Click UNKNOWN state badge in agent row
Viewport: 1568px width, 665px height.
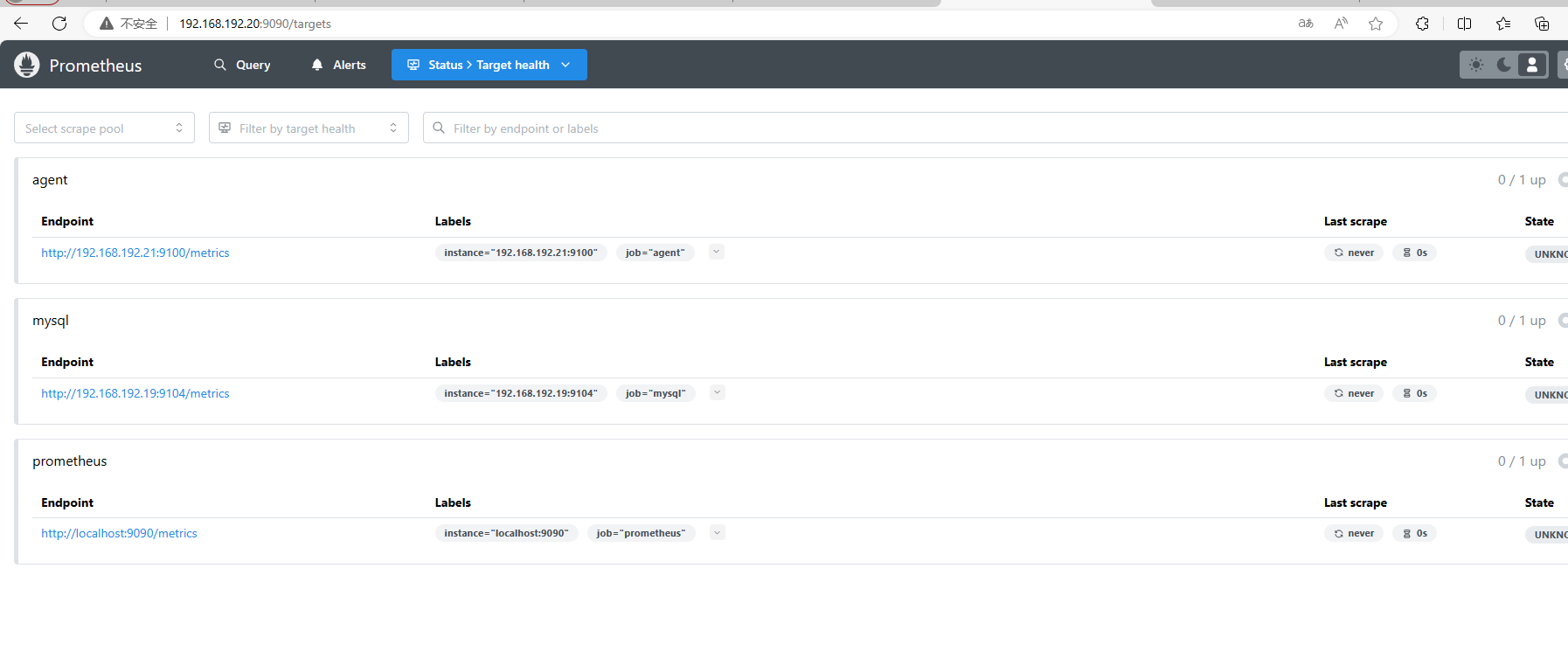(1547, 253)
